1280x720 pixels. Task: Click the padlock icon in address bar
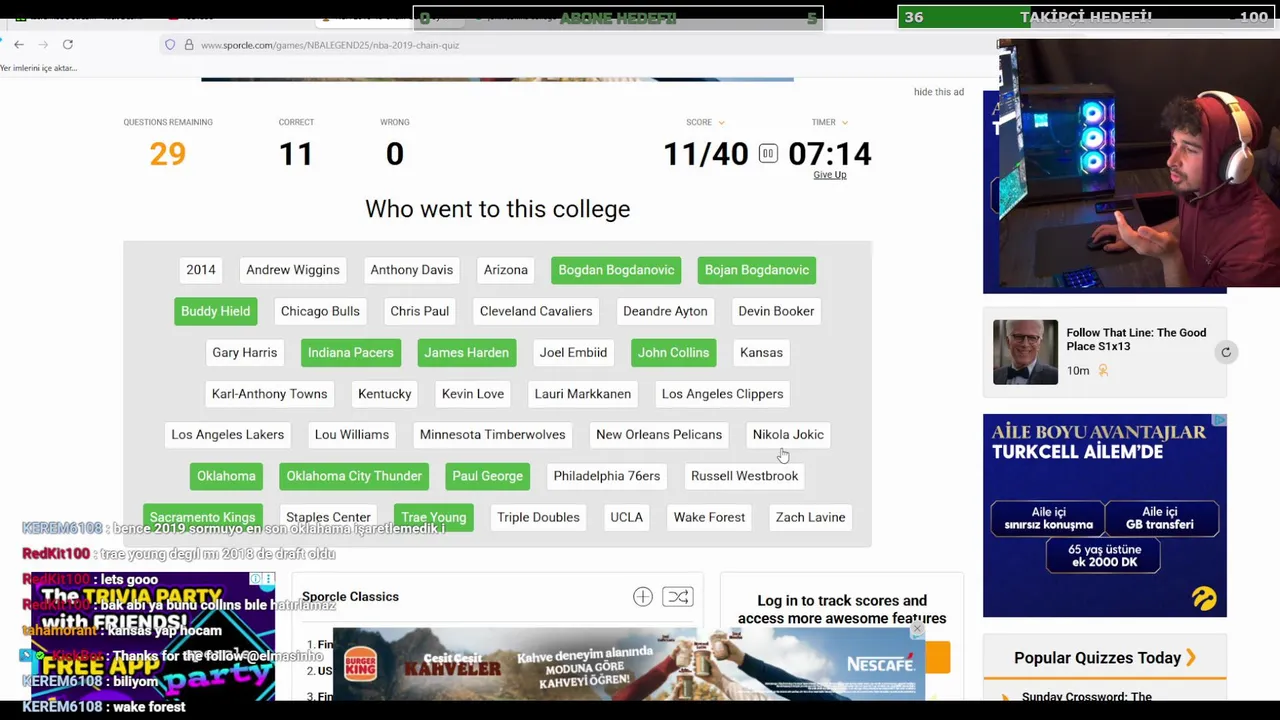tap(188, 45)
